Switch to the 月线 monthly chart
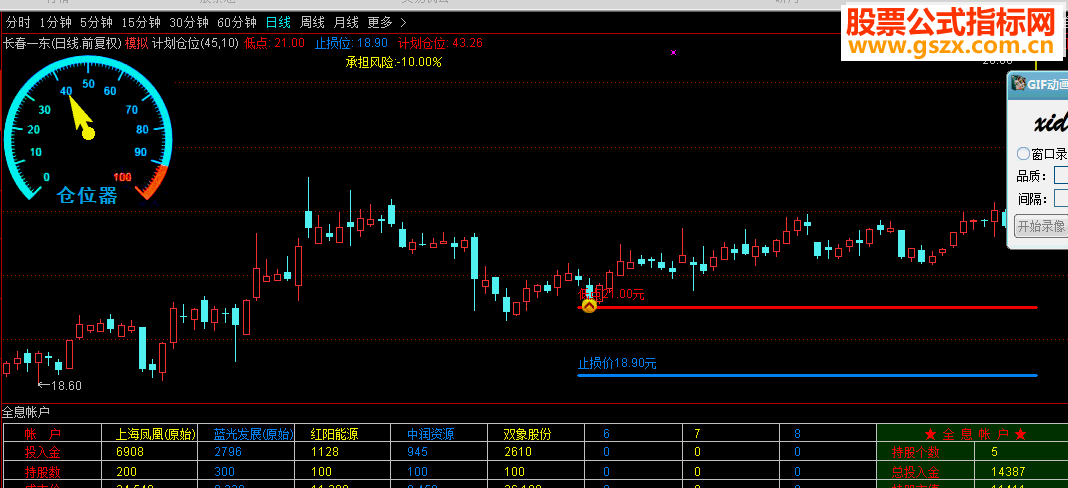Screen dimensions: 1068x488 [346, 22]
